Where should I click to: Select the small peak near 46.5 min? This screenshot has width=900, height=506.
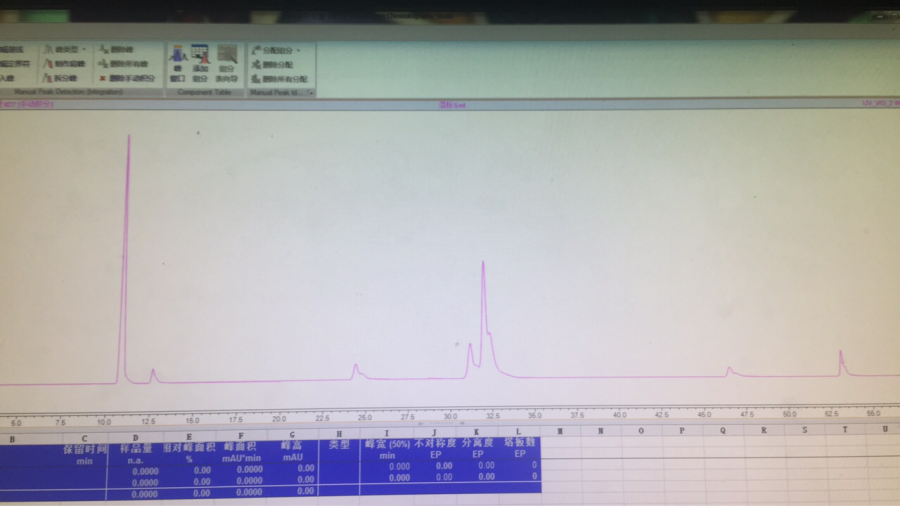tap(730, 371)
